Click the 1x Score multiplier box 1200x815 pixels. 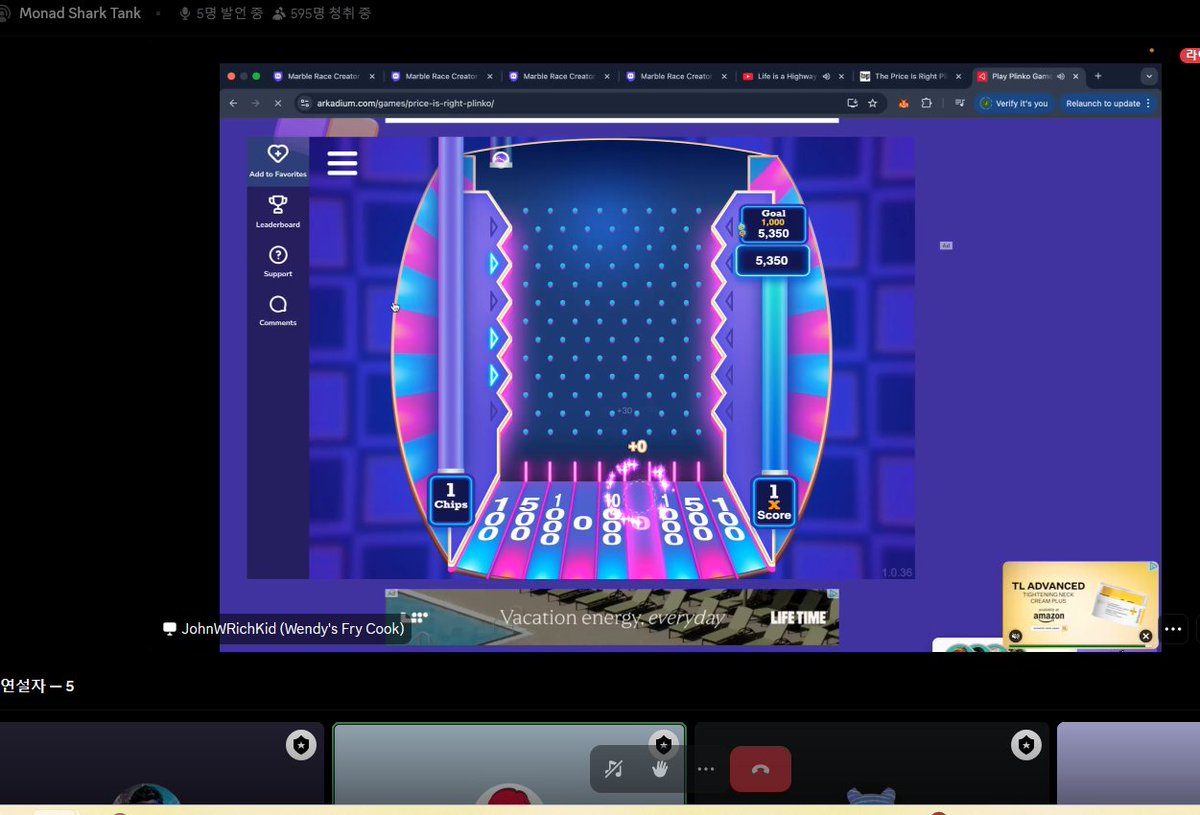[774, 501]
